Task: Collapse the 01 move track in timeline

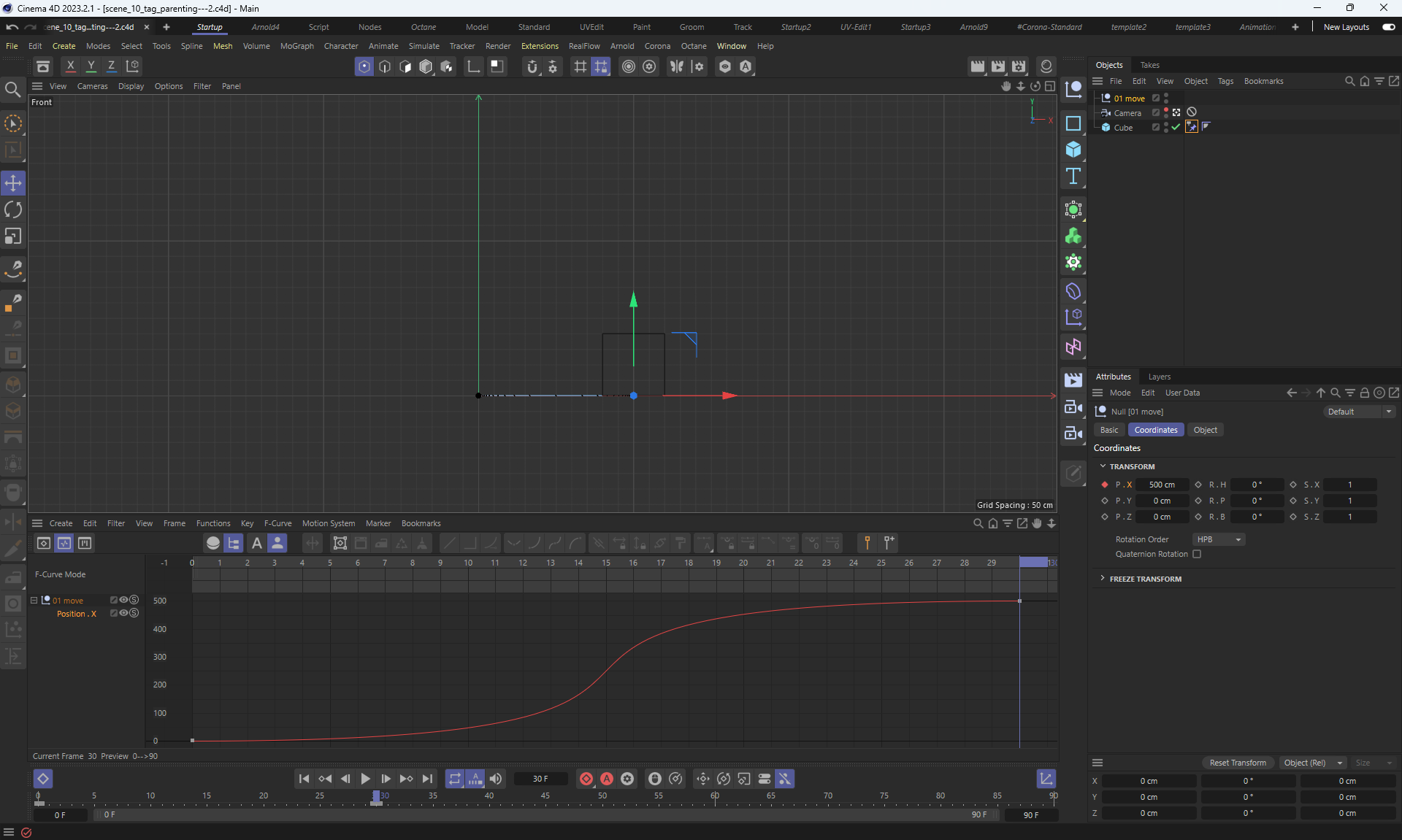Action: click(34, 600)
